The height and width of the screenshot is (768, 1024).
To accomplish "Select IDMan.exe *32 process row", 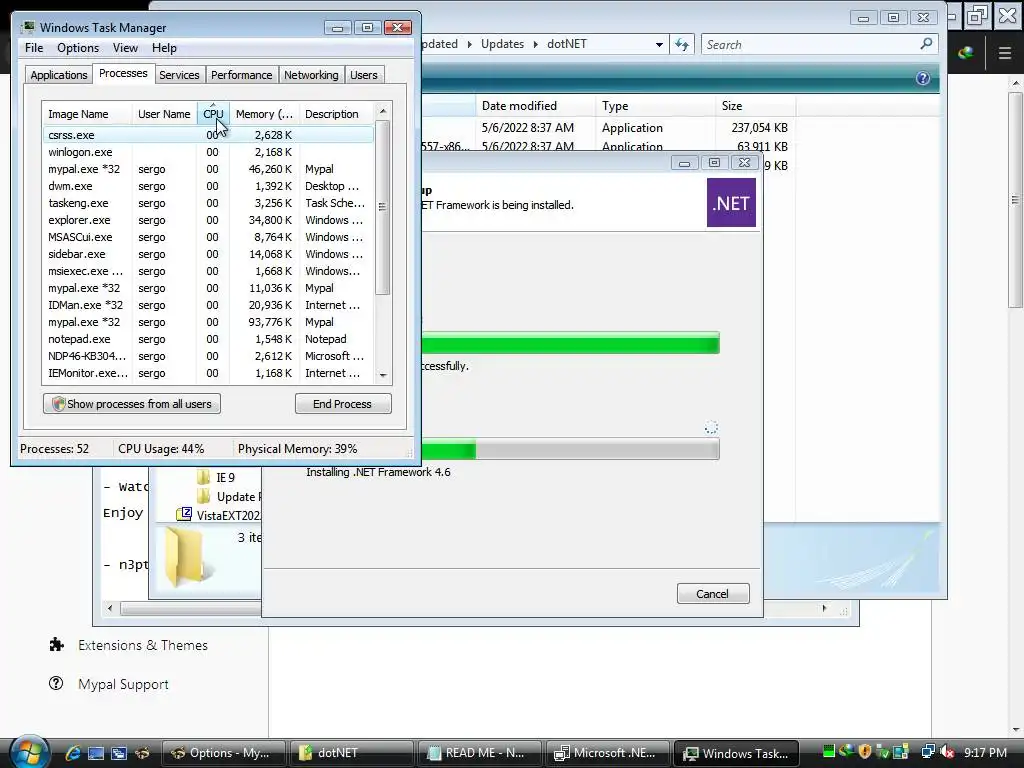I will coord(208,305).
